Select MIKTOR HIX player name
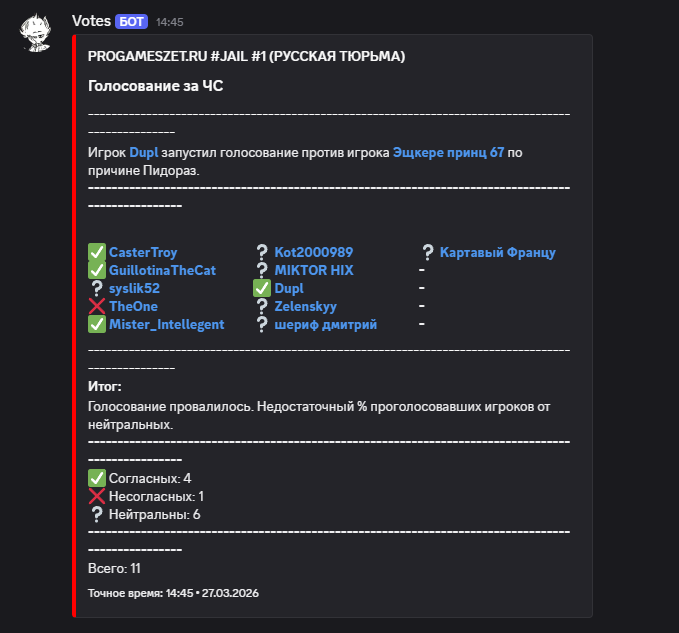The width and height of the screenshot is (679, 633). point(314,270)
